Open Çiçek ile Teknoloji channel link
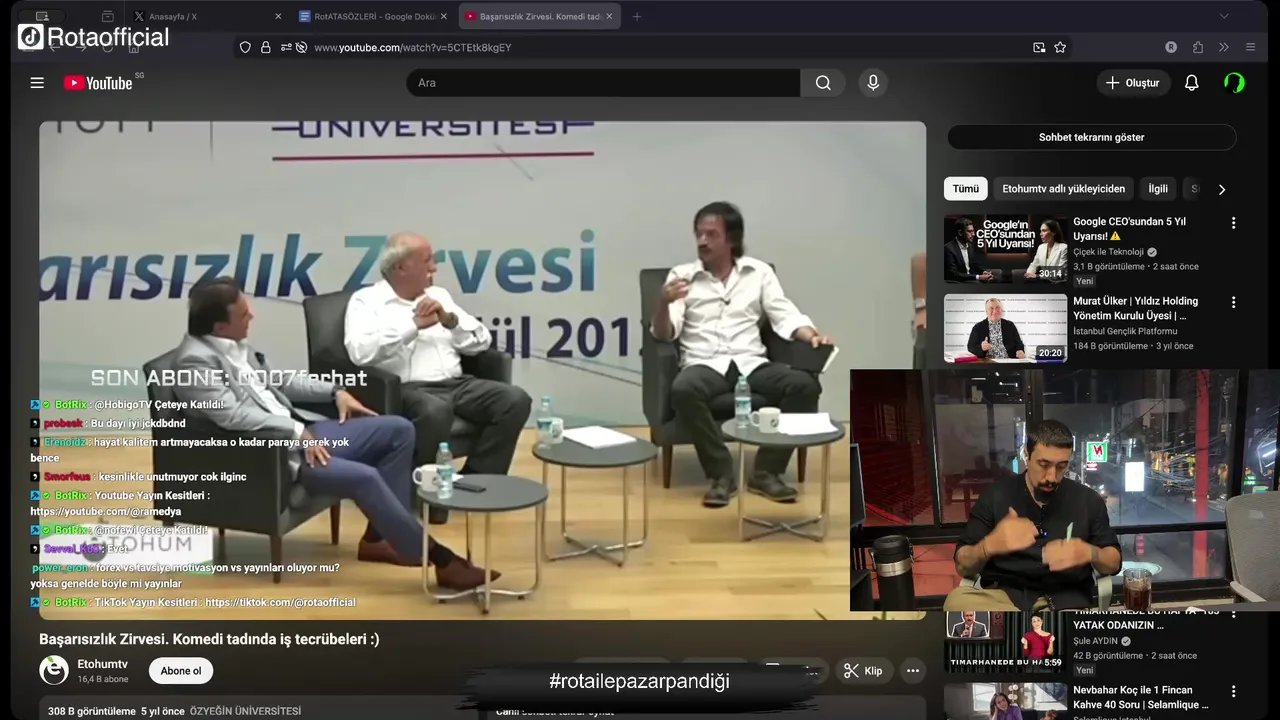 [x=1108, y=252]
